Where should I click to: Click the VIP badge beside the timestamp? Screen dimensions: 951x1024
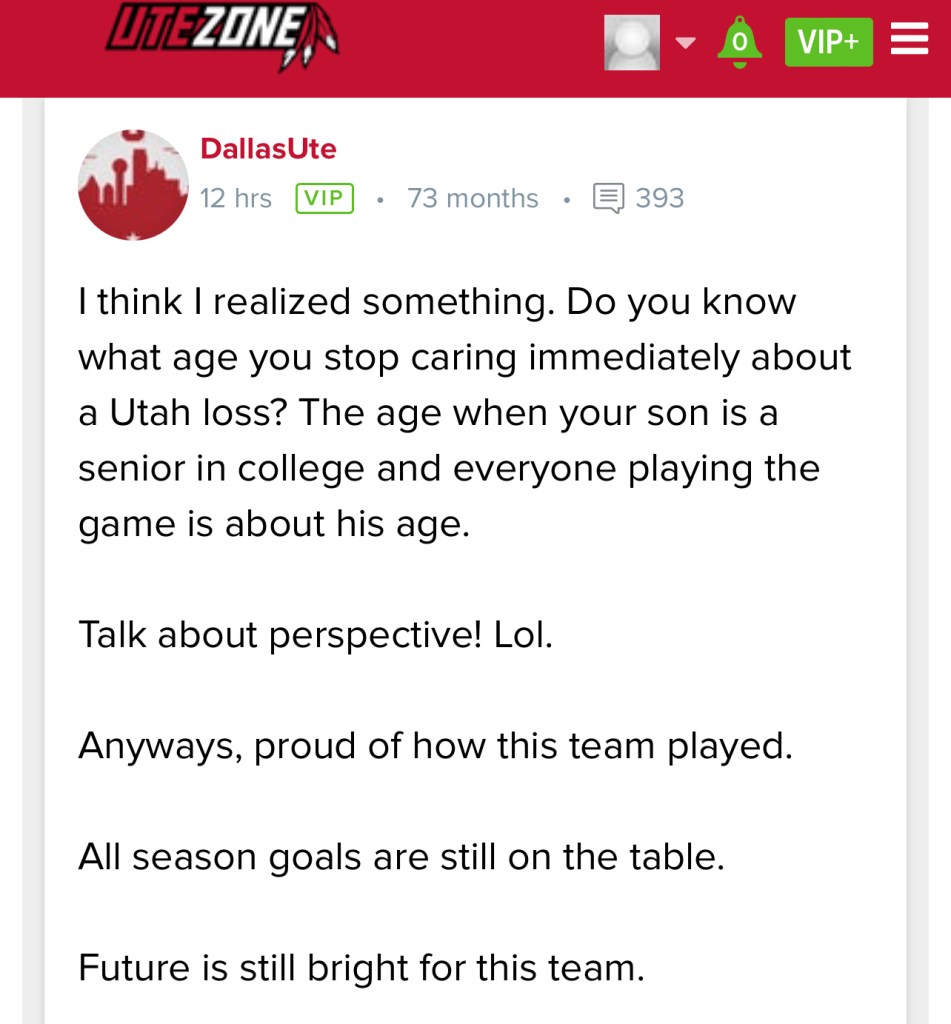point(325,198)
